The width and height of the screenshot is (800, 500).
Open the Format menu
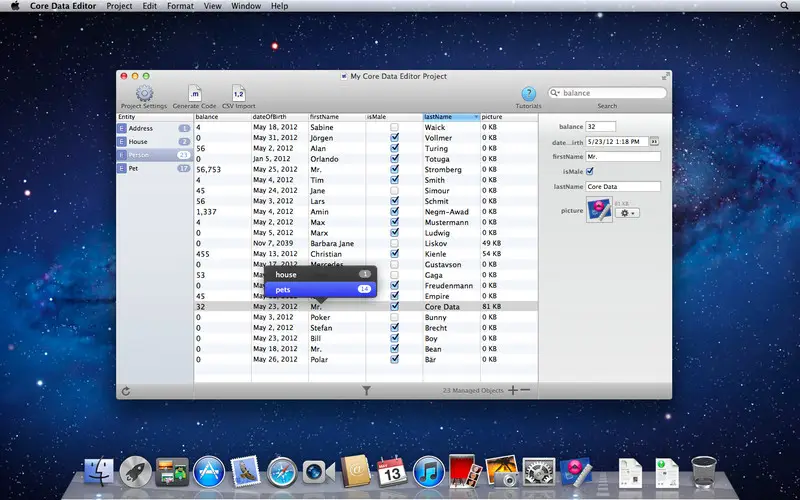point(181,6)
